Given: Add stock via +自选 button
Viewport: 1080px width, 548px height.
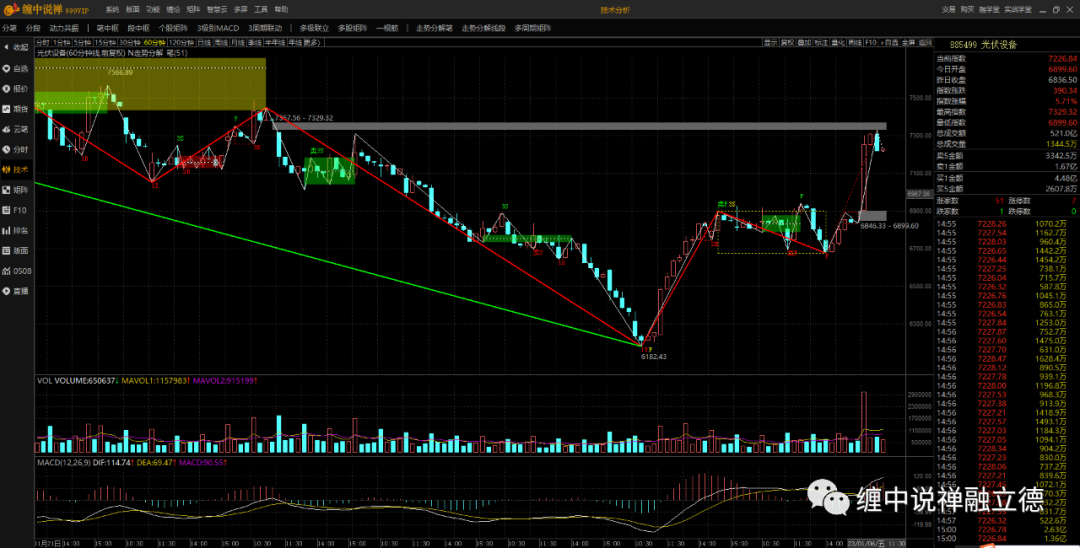Looking at the screenshot, I should [x=890, y=43].
